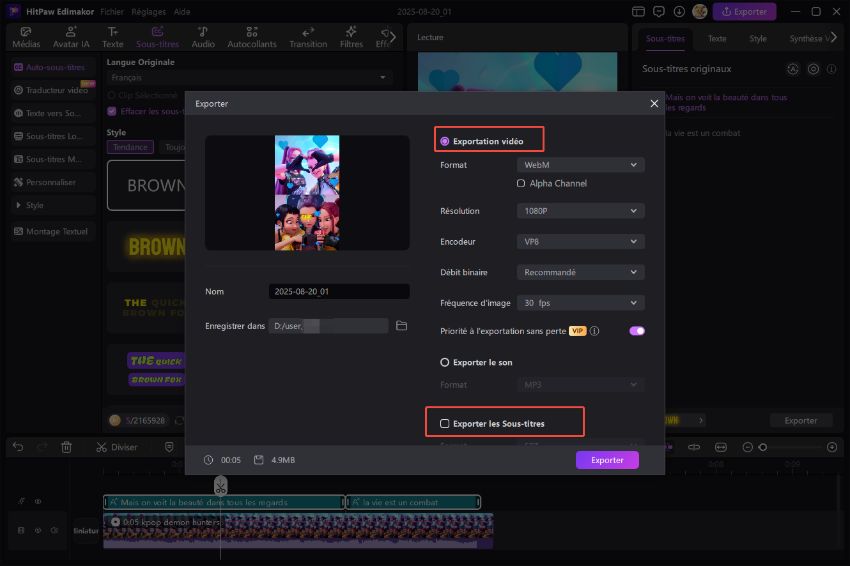Open the Transition tool in toolbar
The height and width of the screenshot is (566, 850).
(x=308, y=37)
